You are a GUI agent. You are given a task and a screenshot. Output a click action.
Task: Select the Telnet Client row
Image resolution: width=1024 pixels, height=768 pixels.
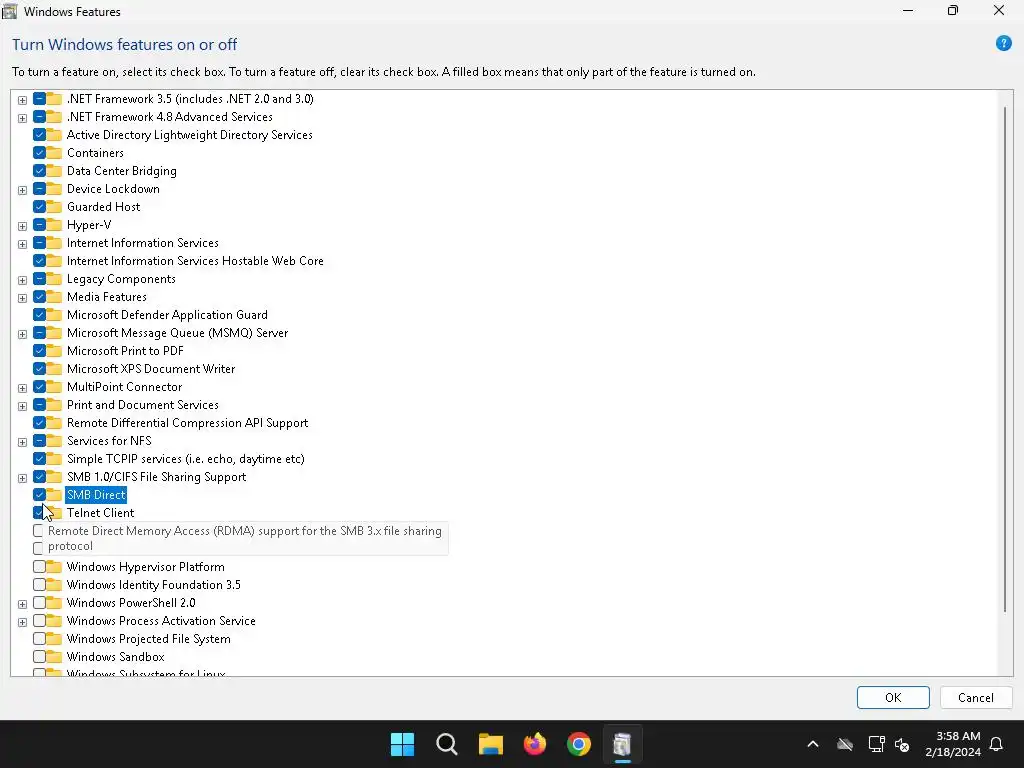100,513
